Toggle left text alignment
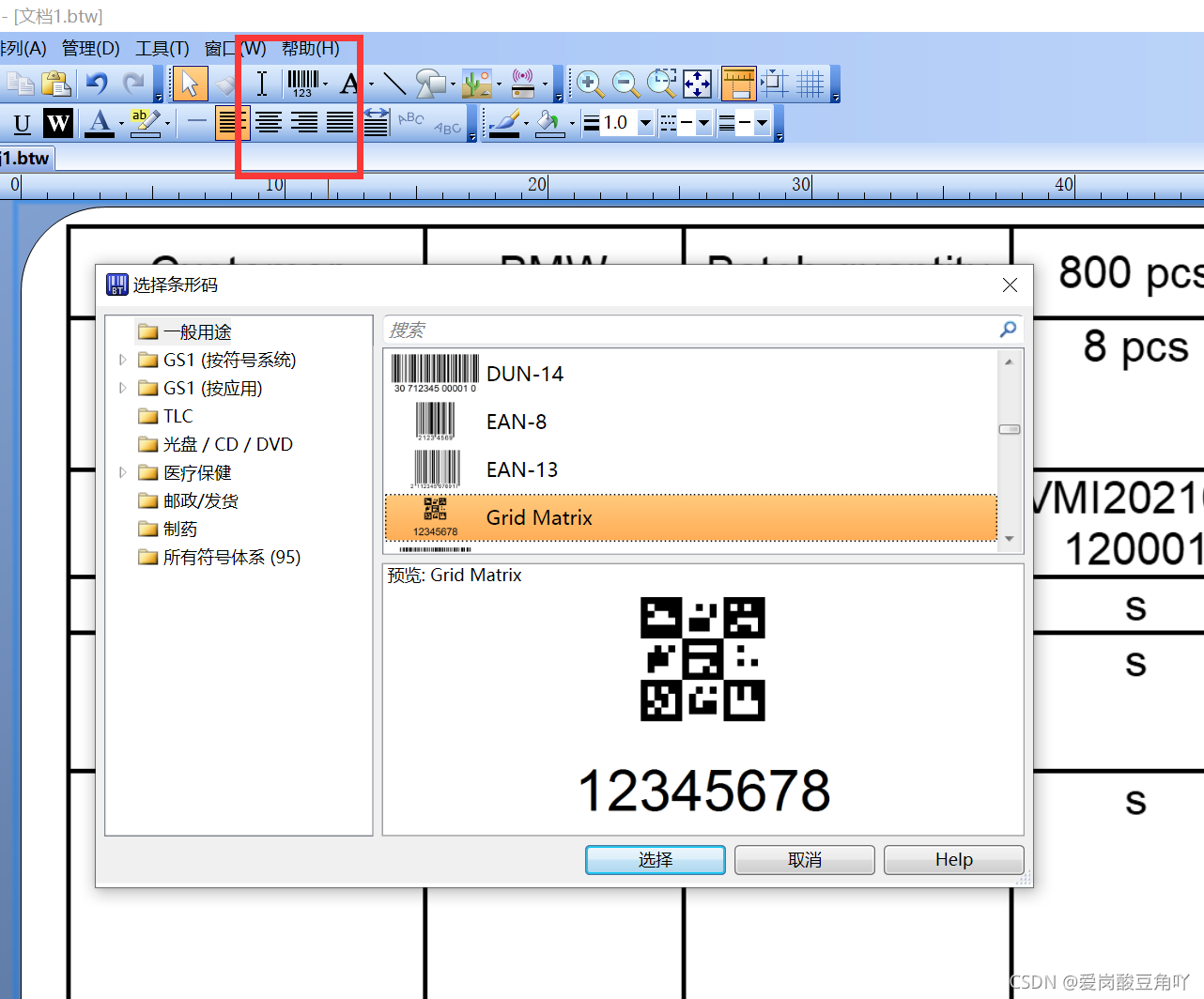 click(x=232, y=123)
